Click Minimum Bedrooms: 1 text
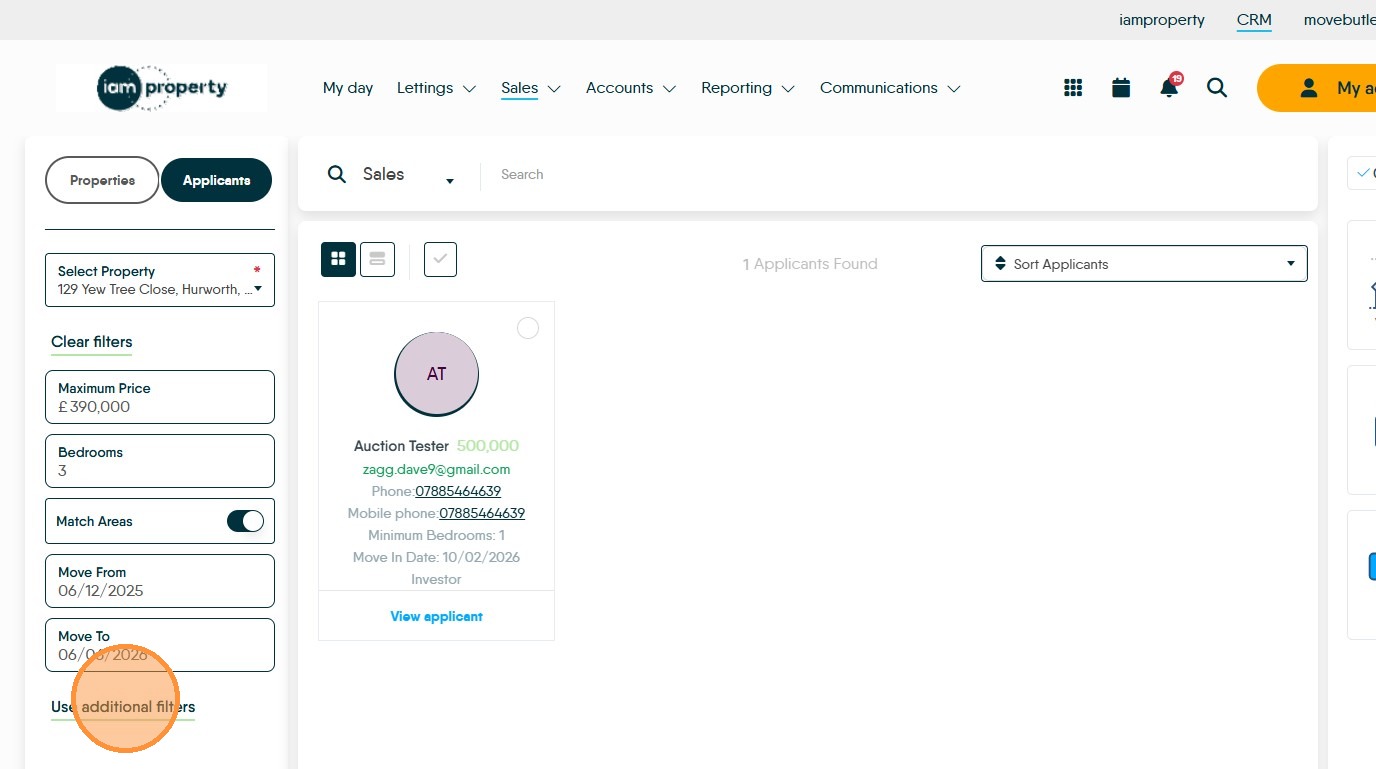1376x769 pixels. click(x=436, y=535)
